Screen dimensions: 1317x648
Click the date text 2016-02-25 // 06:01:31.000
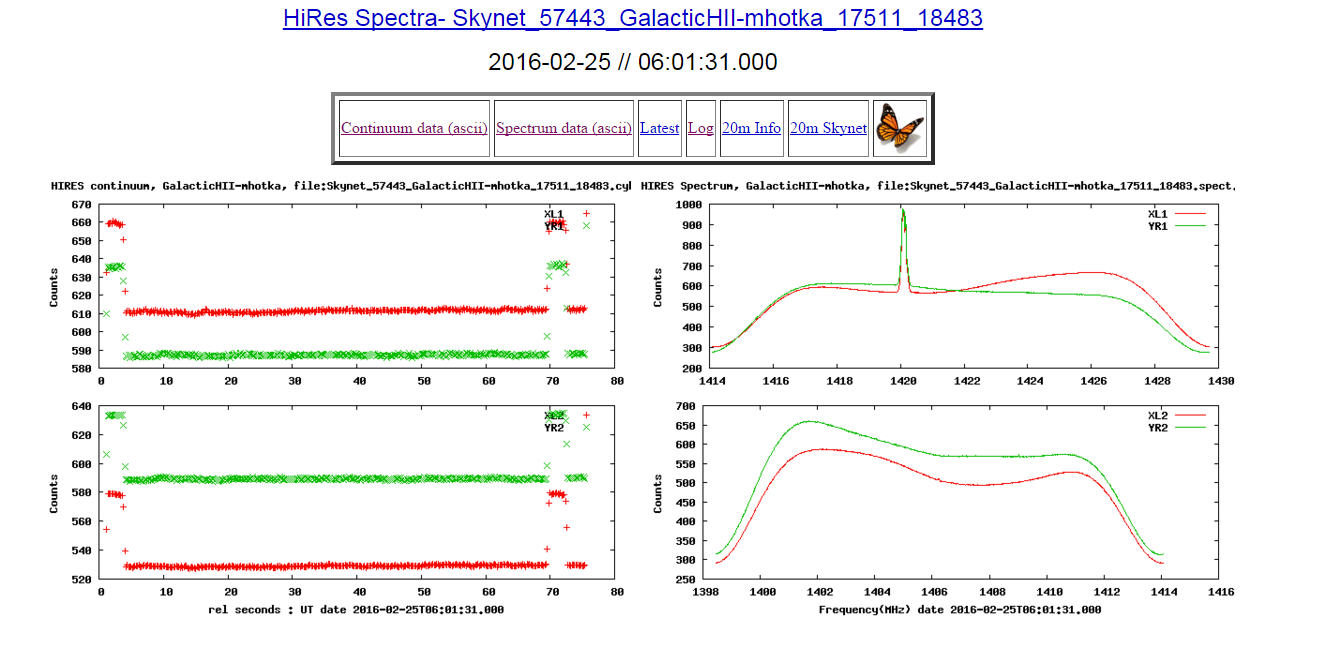[632, 62]
